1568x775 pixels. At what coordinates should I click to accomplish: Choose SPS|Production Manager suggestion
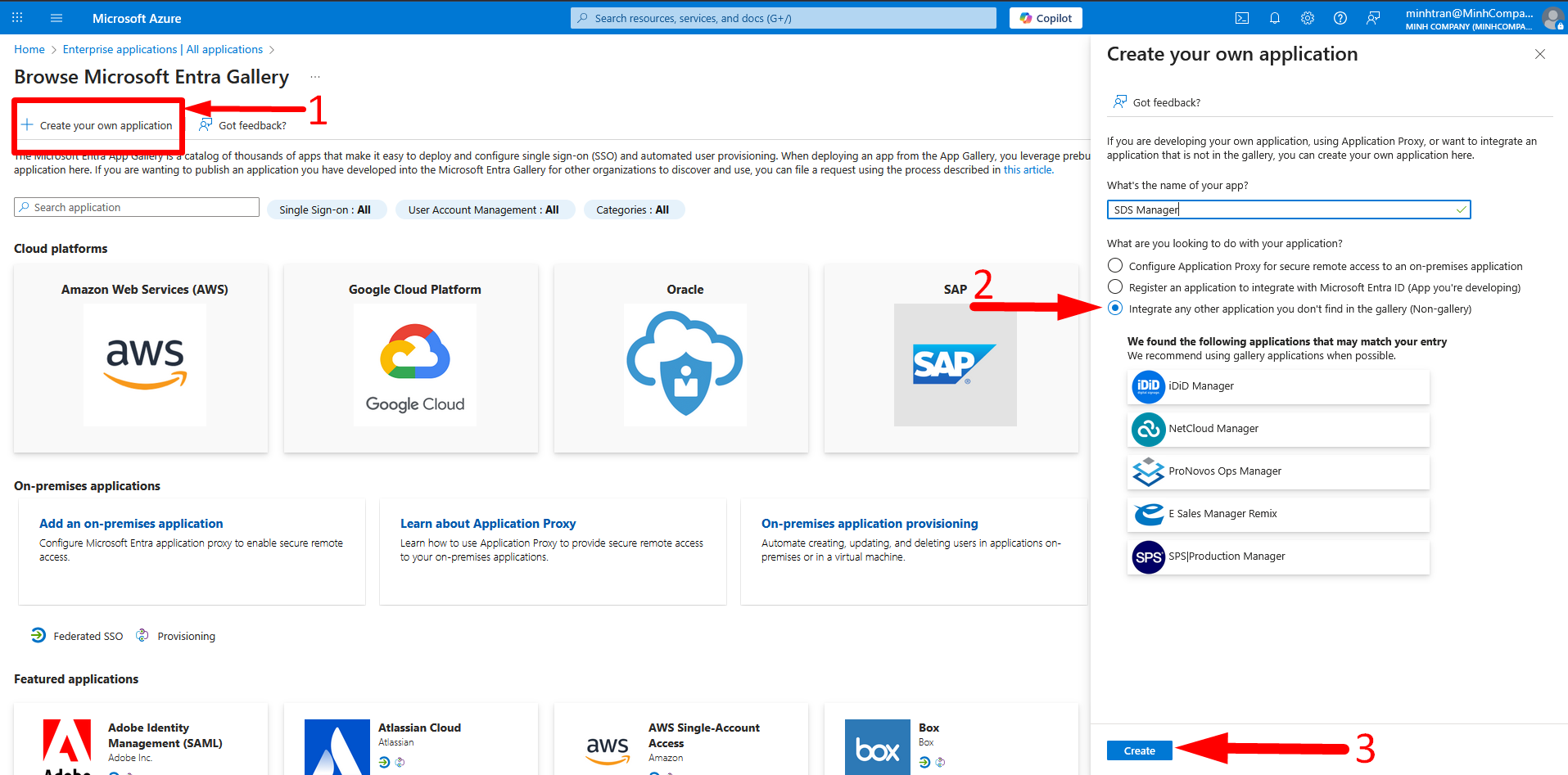pyautogui.click(x=1278, y=556)
